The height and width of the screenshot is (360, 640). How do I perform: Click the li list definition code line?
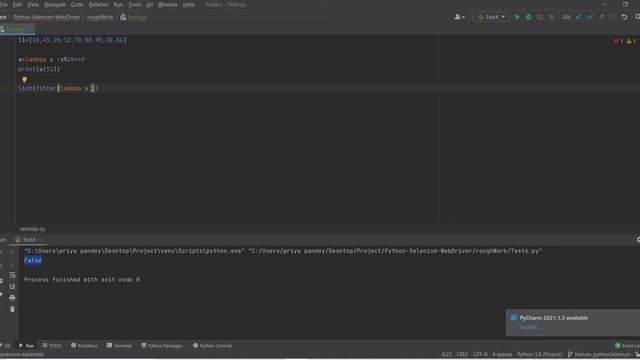pyautogui.click(x=72, y=40)
